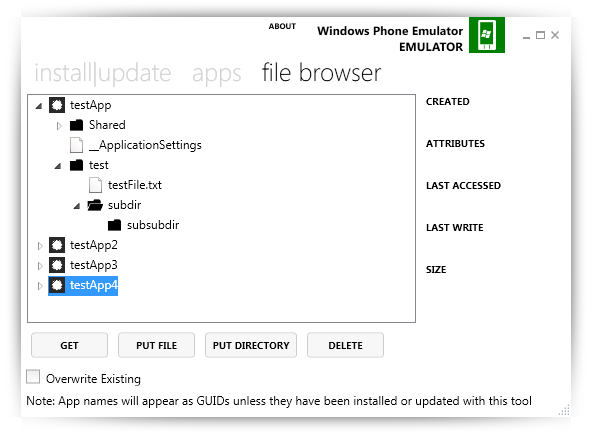This screenshot has width=596, height=434.
Task: Select the testApp label in tree
Action: click(x=90, y=105)
